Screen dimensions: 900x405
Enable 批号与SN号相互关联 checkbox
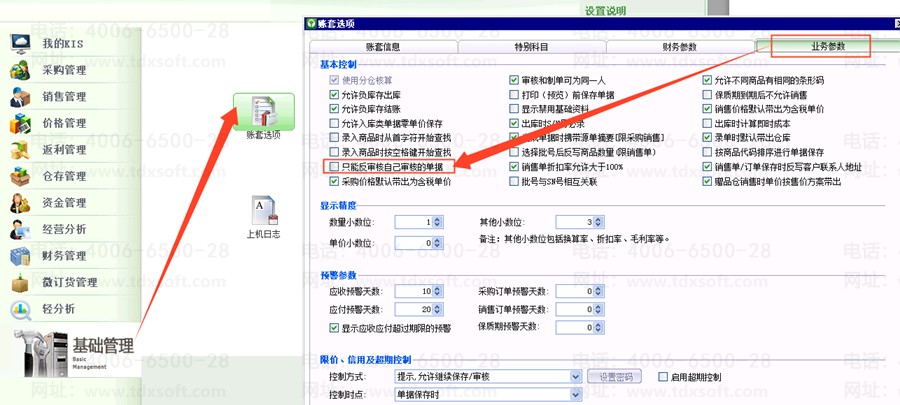pos(514,181)
